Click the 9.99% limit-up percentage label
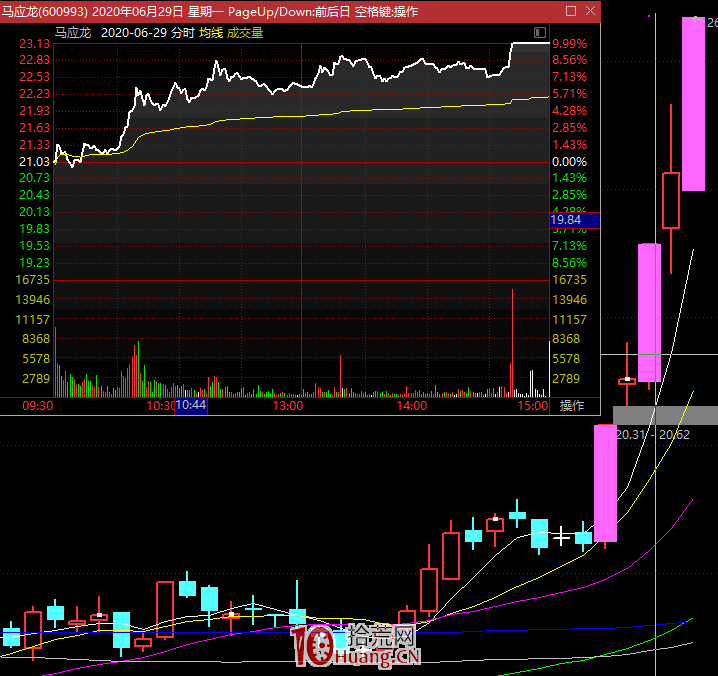 point(569,44)
